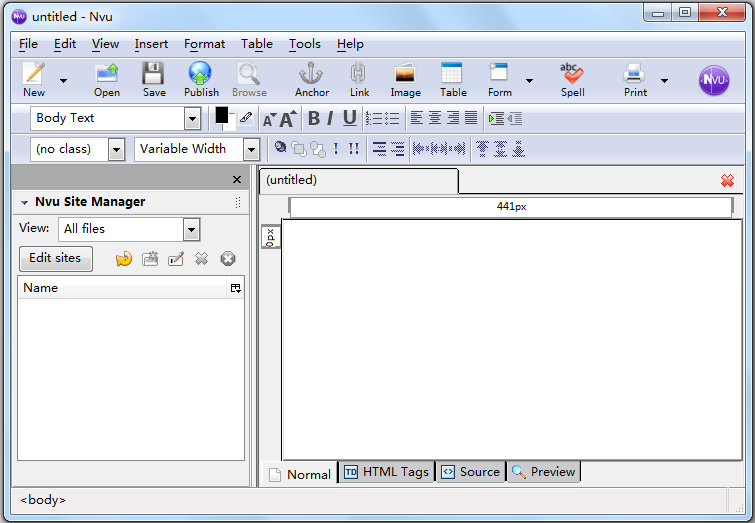This screenshot has width=755, height=523.
Task: Click the Publish globe icon
Action: (x=201, y=75)
